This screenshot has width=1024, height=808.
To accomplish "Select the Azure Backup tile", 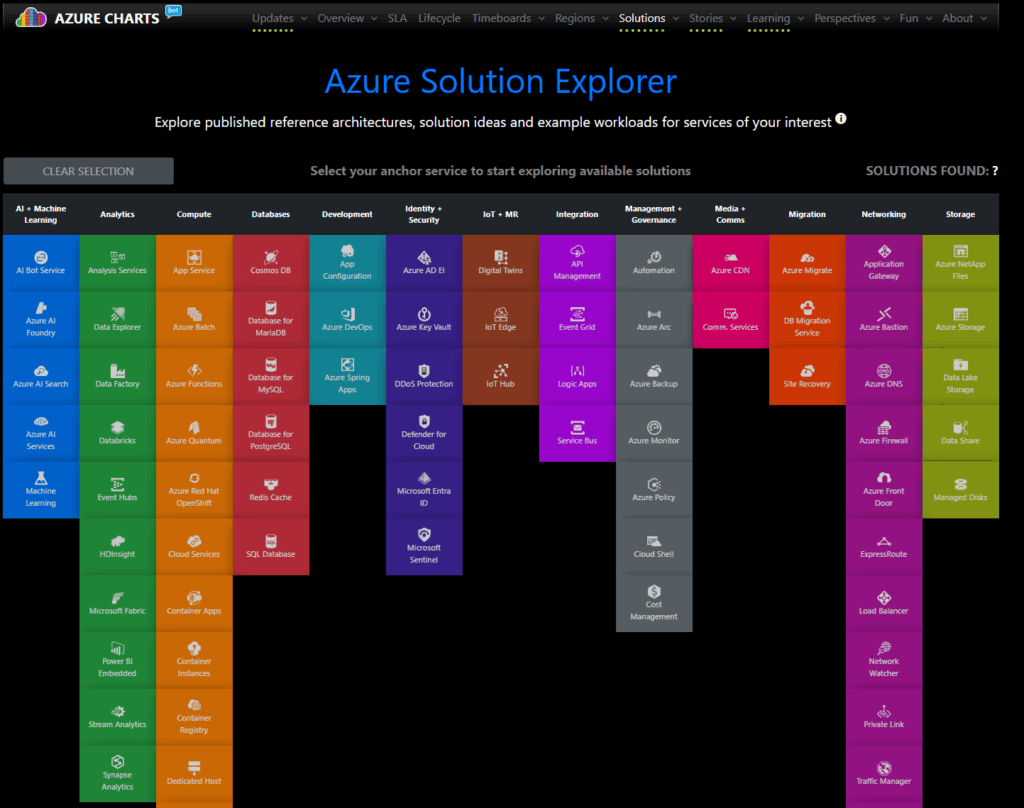I will click(654, 377).
